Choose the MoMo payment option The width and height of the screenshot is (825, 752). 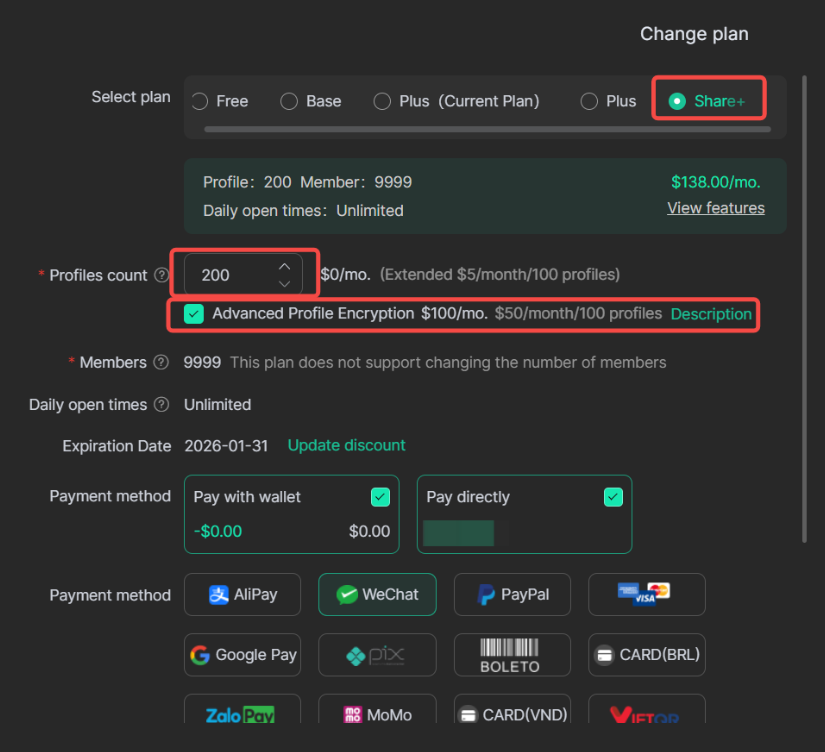point(377,715)
